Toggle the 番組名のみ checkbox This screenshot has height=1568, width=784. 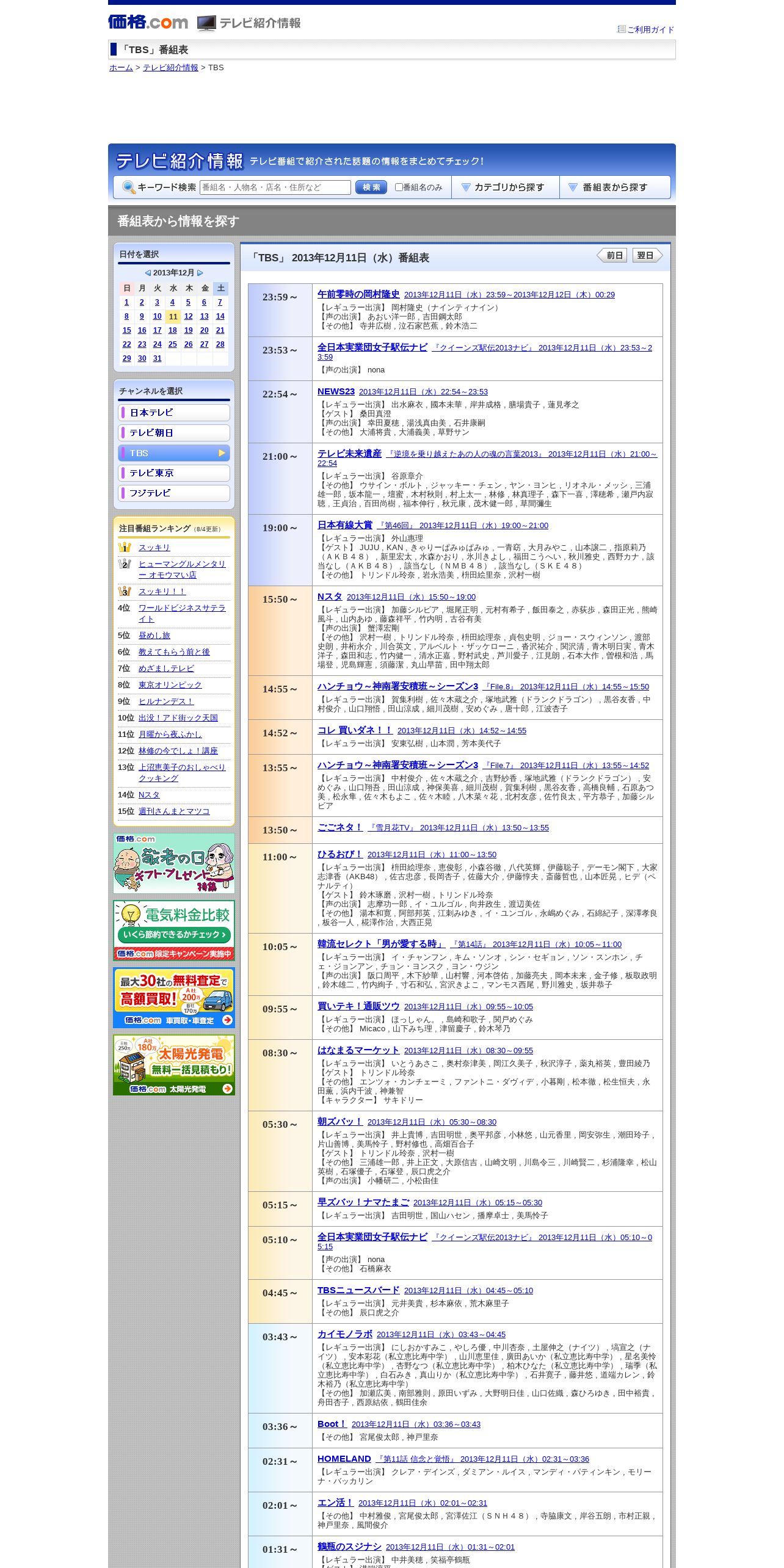pos(399,187)
